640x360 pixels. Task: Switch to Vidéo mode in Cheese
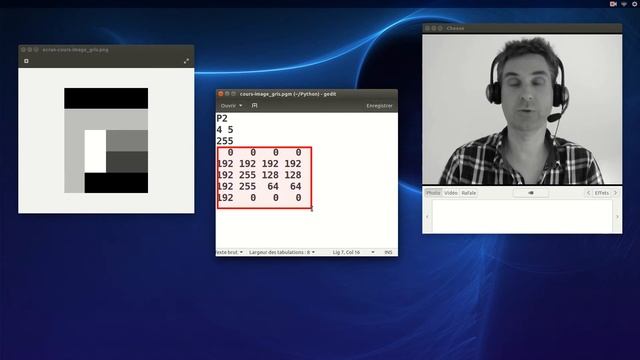point(451,193)
